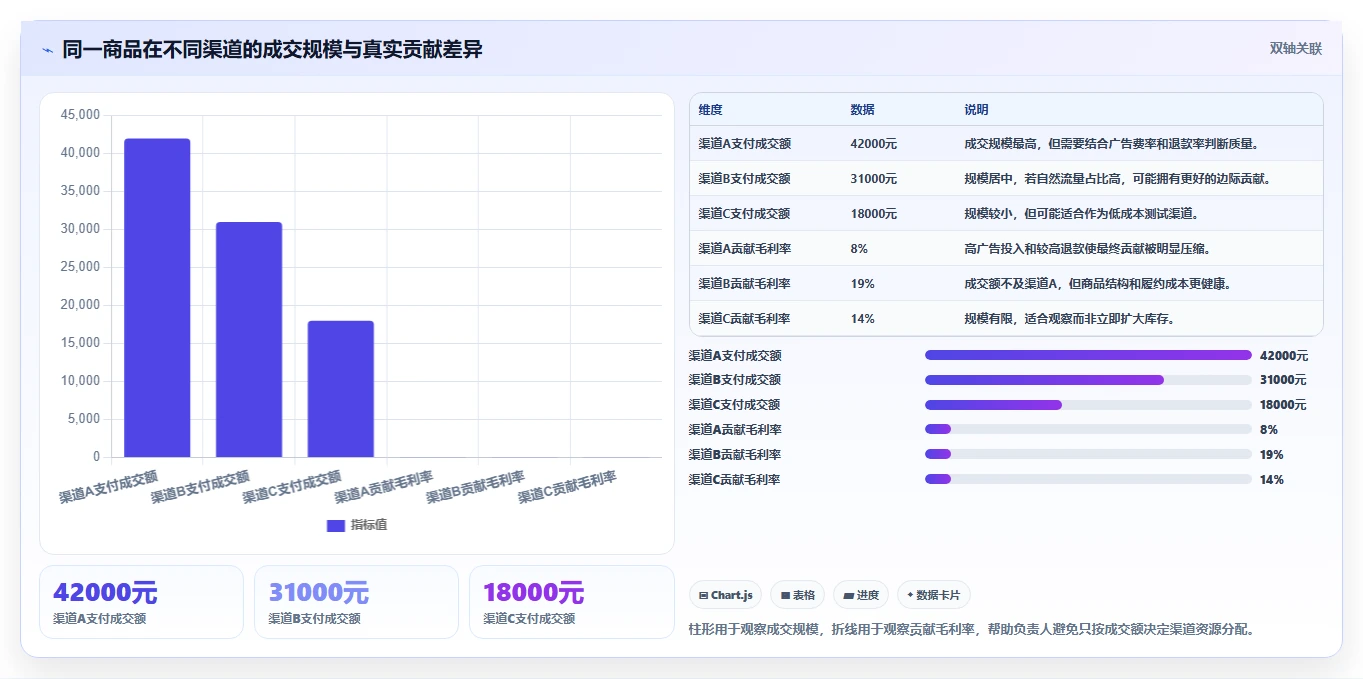Open the 42000元 渠道A data card

click(141, 602)
